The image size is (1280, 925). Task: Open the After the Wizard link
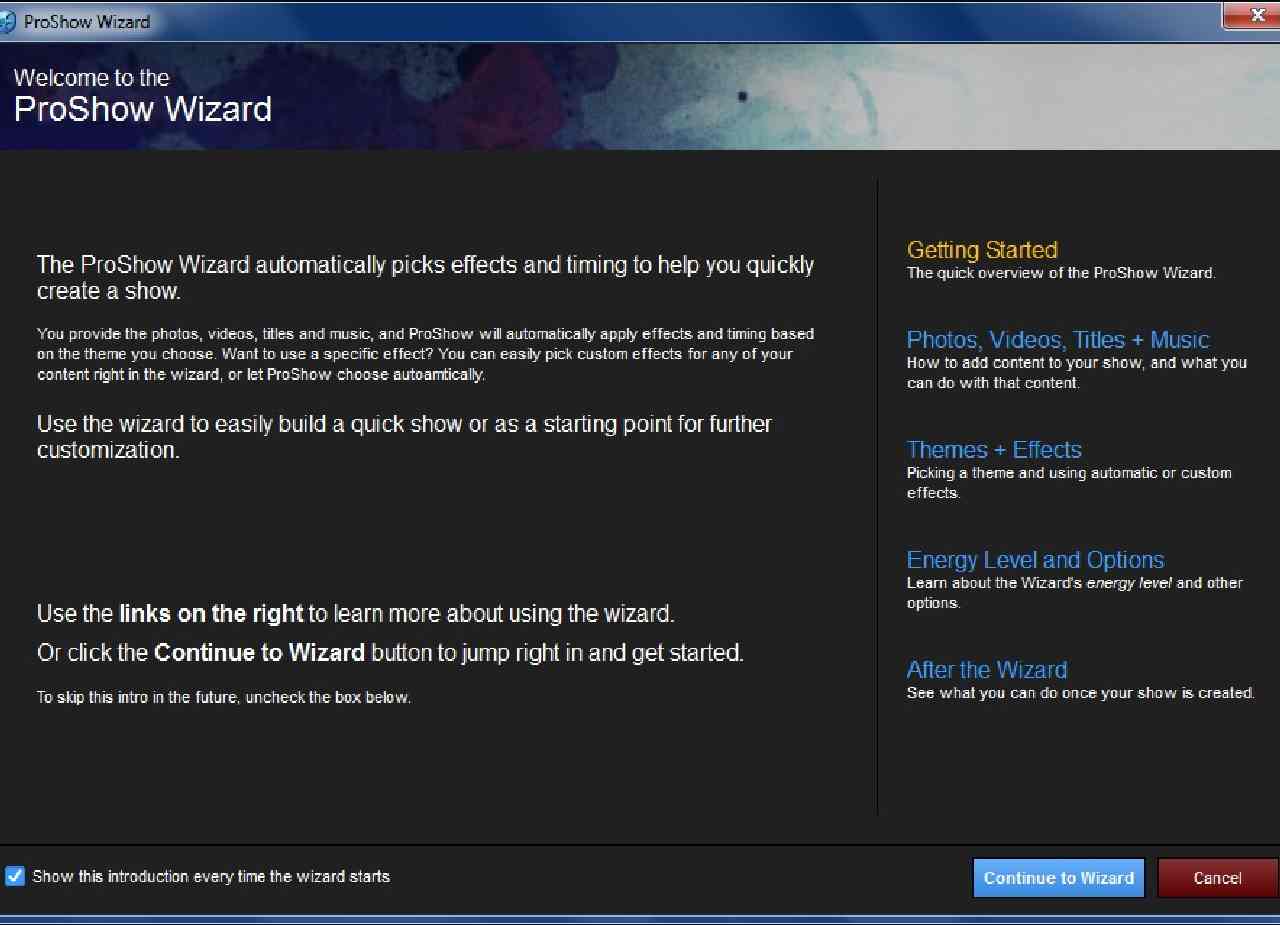tap(987, 670)
